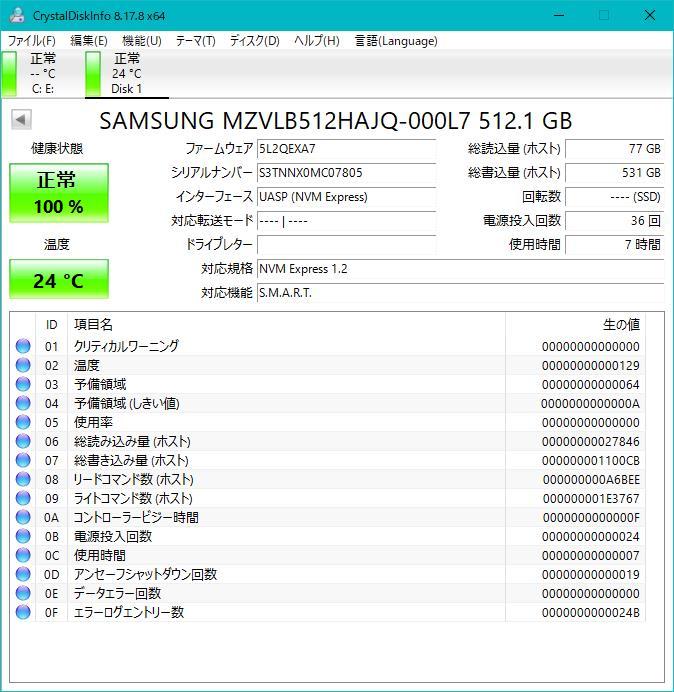Click the raw value 0000000000129
The image size is (674, 692).
(x=591, y=365)
